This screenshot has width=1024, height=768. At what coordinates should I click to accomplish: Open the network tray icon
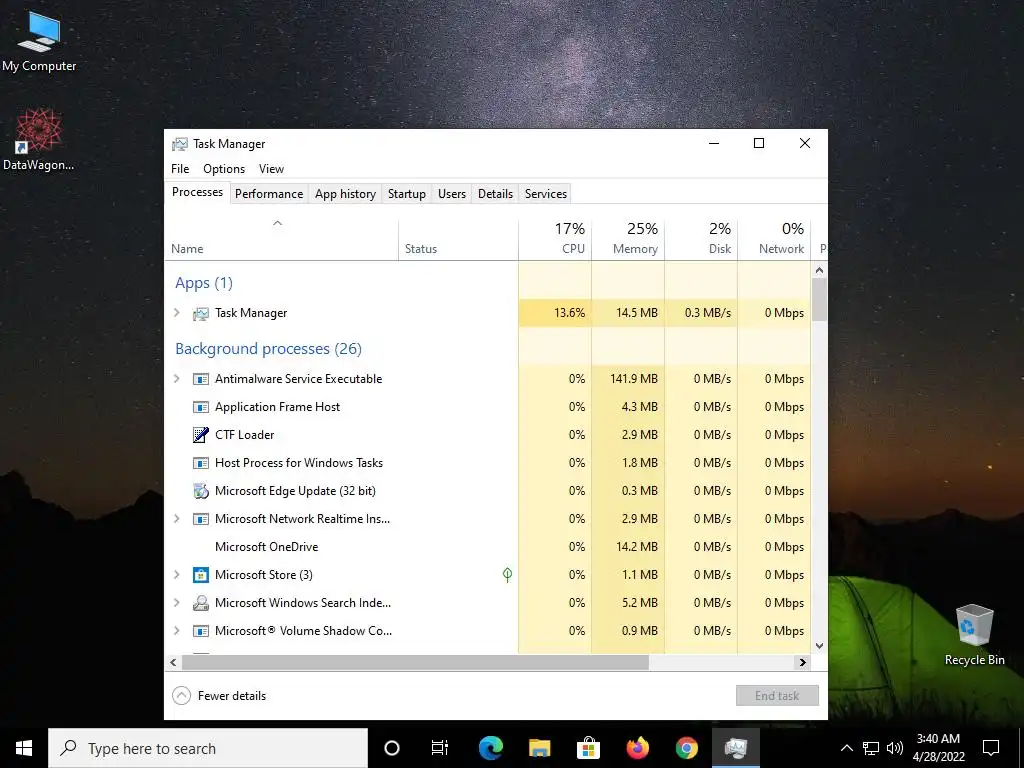tap(871, 748)
